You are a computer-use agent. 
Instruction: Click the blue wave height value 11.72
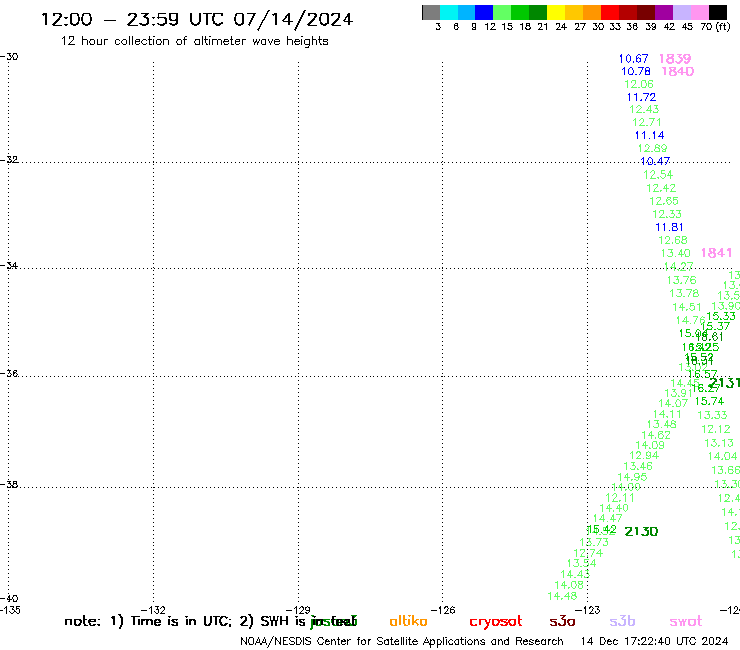pyautogui.click(x=641, y=97)
